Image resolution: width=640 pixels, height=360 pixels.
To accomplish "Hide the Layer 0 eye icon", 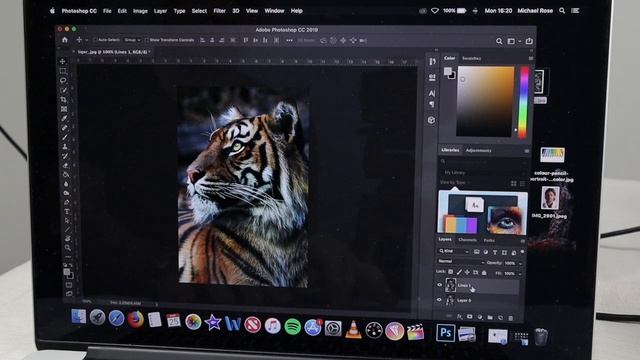I will click(439, 300).
